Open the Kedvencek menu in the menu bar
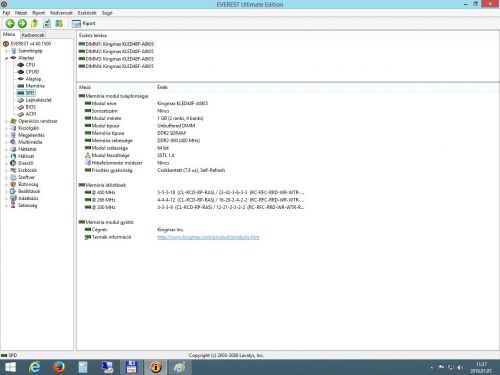Screen dimensions: 500x375 [x=61, y=13]
